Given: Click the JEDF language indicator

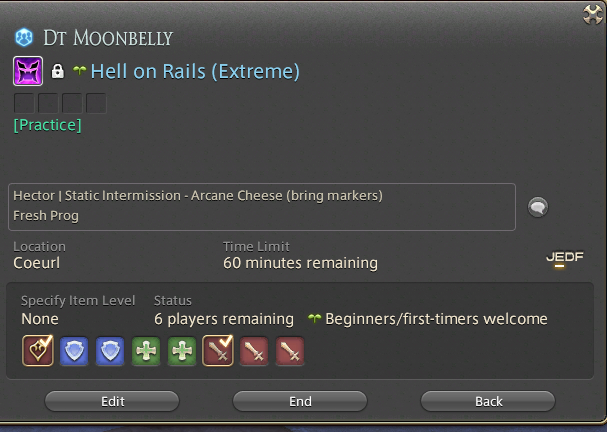Looking at the screenshot, I should pos(564,258).
